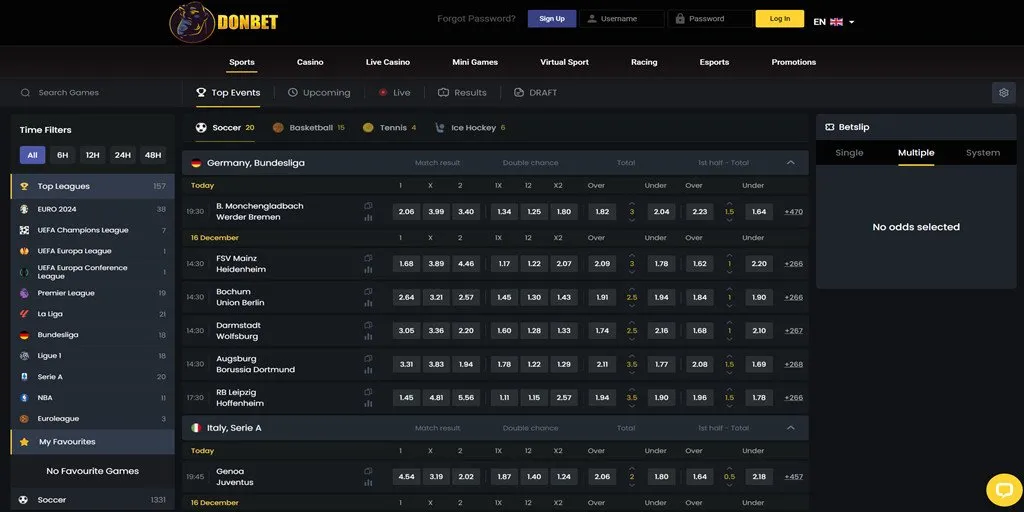Screen dimensions: 1024x512
Task: Open statistics icon for Bochum vs Union Berlin
Action: (x=368, y=303)
